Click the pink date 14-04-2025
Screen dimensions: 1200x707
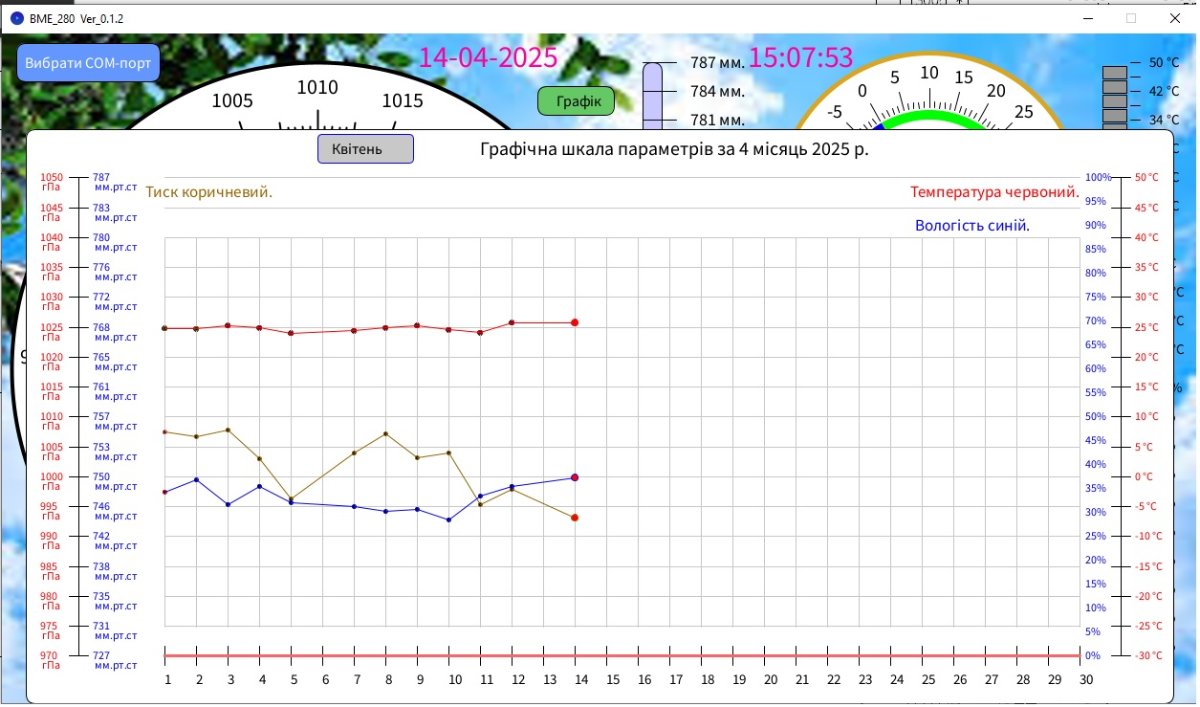tap(487, 58)
